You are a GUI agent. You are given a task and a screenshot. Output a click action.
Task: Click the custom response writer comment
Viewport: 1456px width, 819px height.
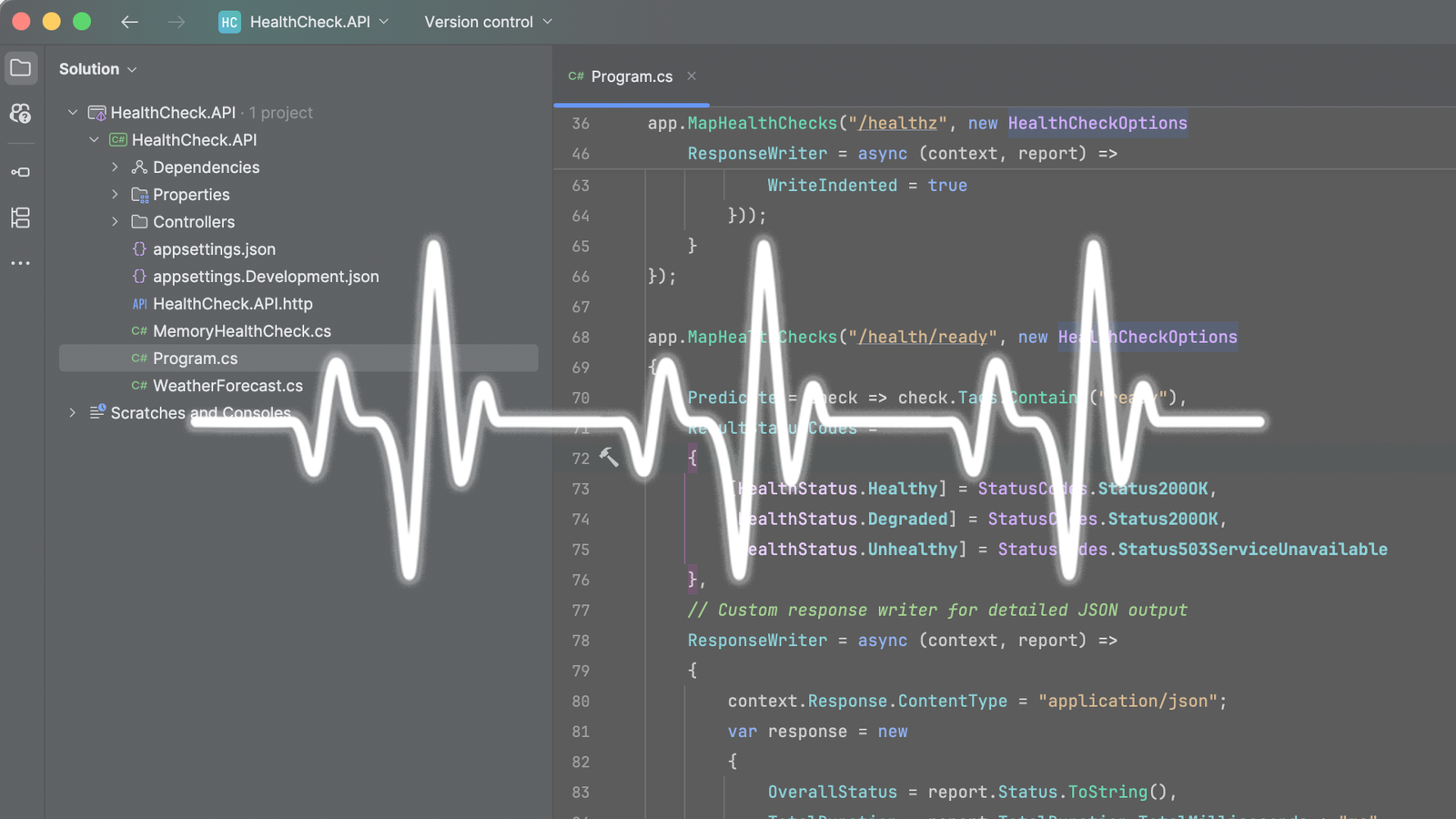click(937, 610)
